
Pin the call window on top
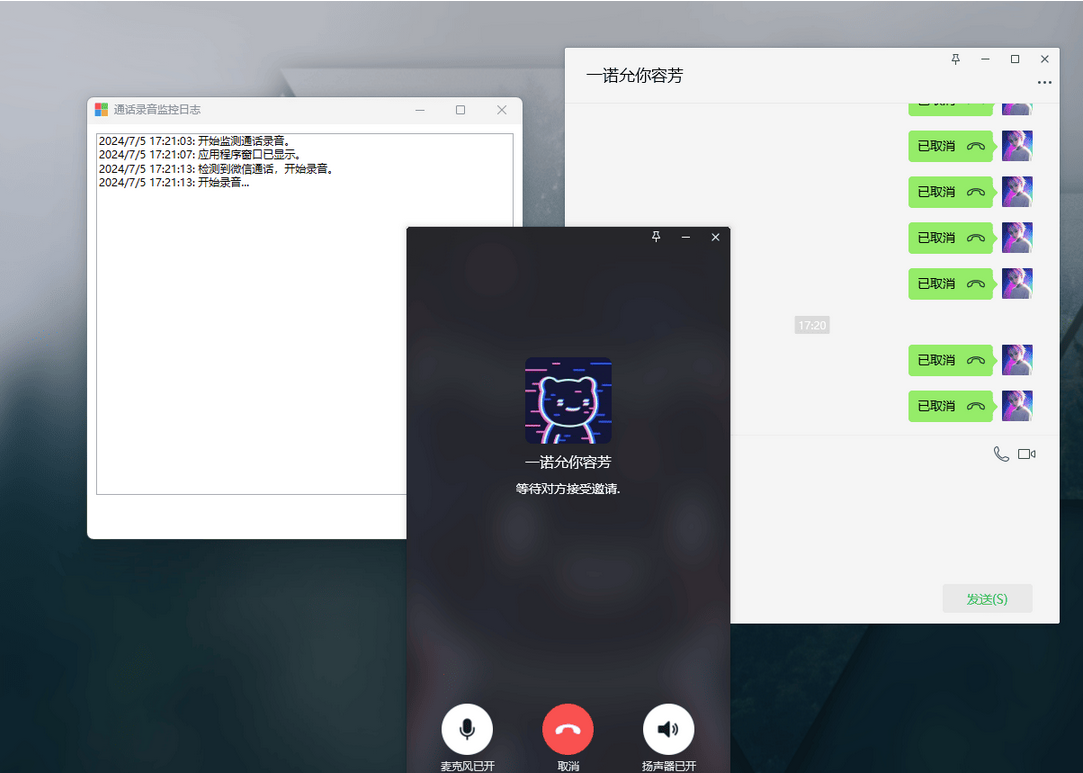(656, 237)
